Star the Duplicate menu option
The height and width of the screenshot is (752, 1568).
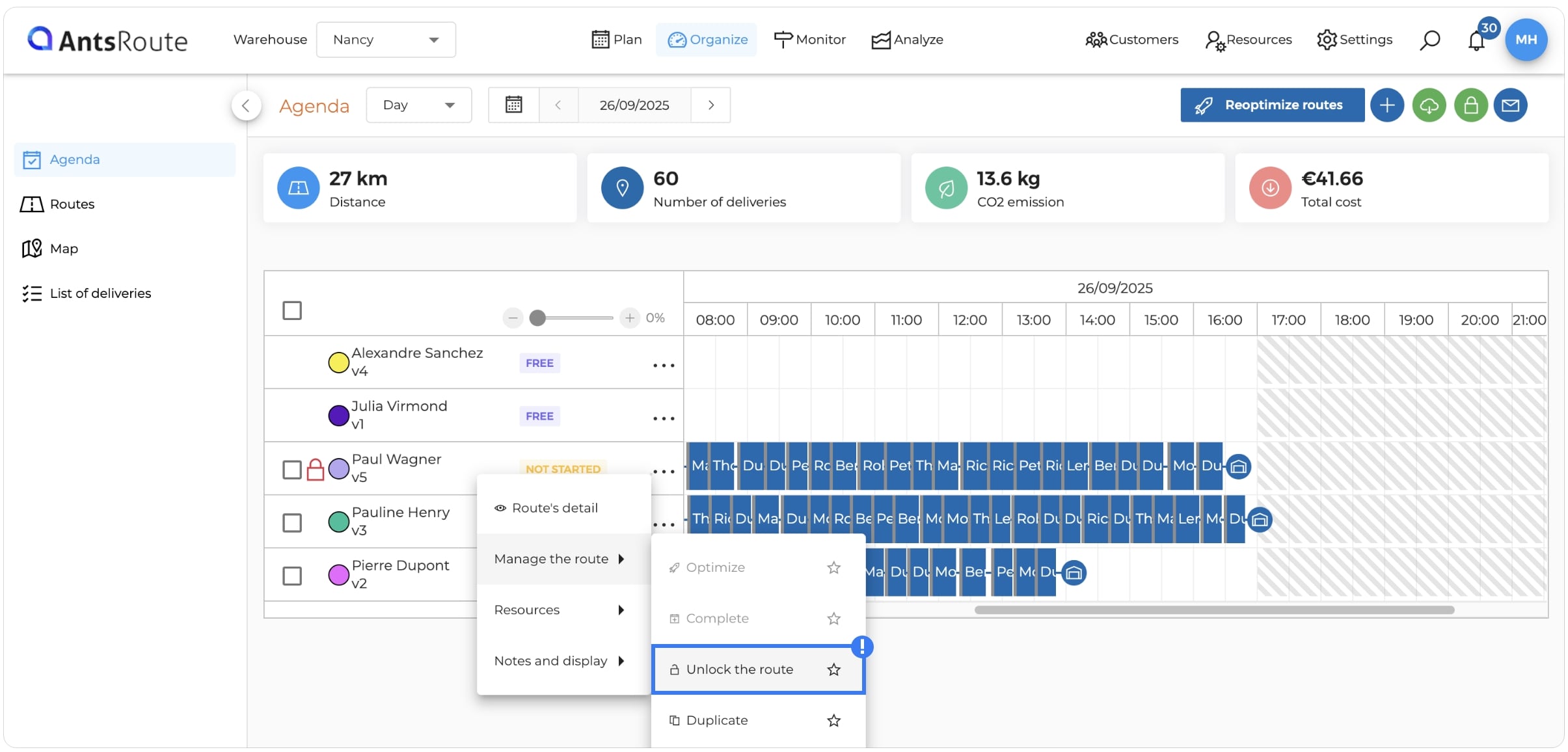pos(833,720)
